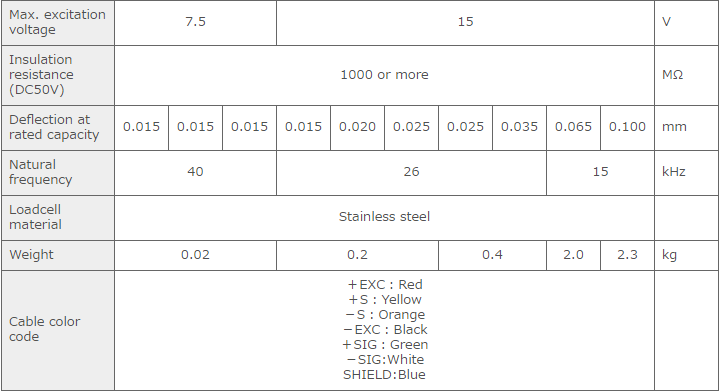Image resolution: width=719 pixels, height=391 pixels.
Task: Select the kg unit cell
Action: pyautogui.click(x=686, y=255)
